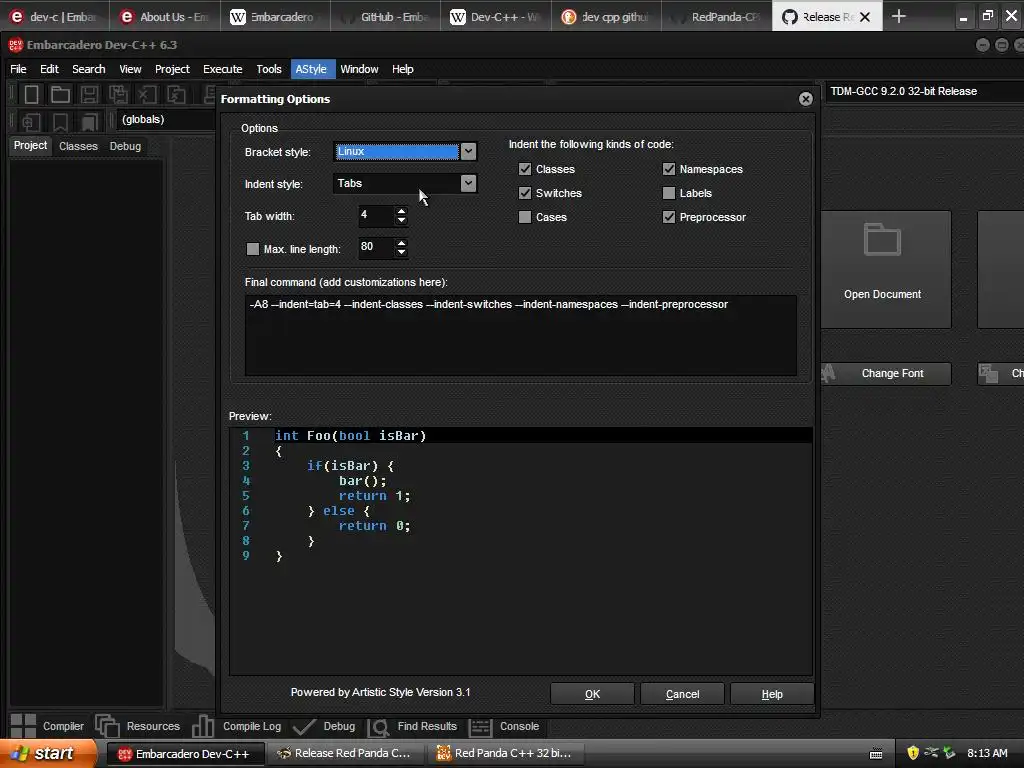The height and width of the screenshot is (768, 1024).
Task: Close the Release browser tab with its X
Action: coord(865,17)
